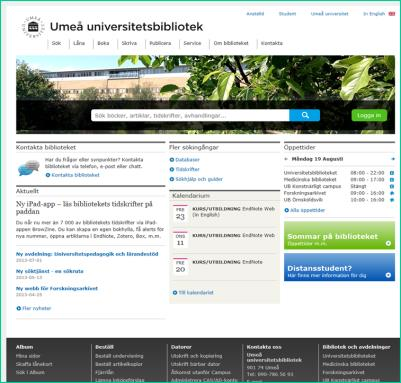401x383 pixels.
Task: Open Sök i Album footer link
Action: (x=30, y=372)
